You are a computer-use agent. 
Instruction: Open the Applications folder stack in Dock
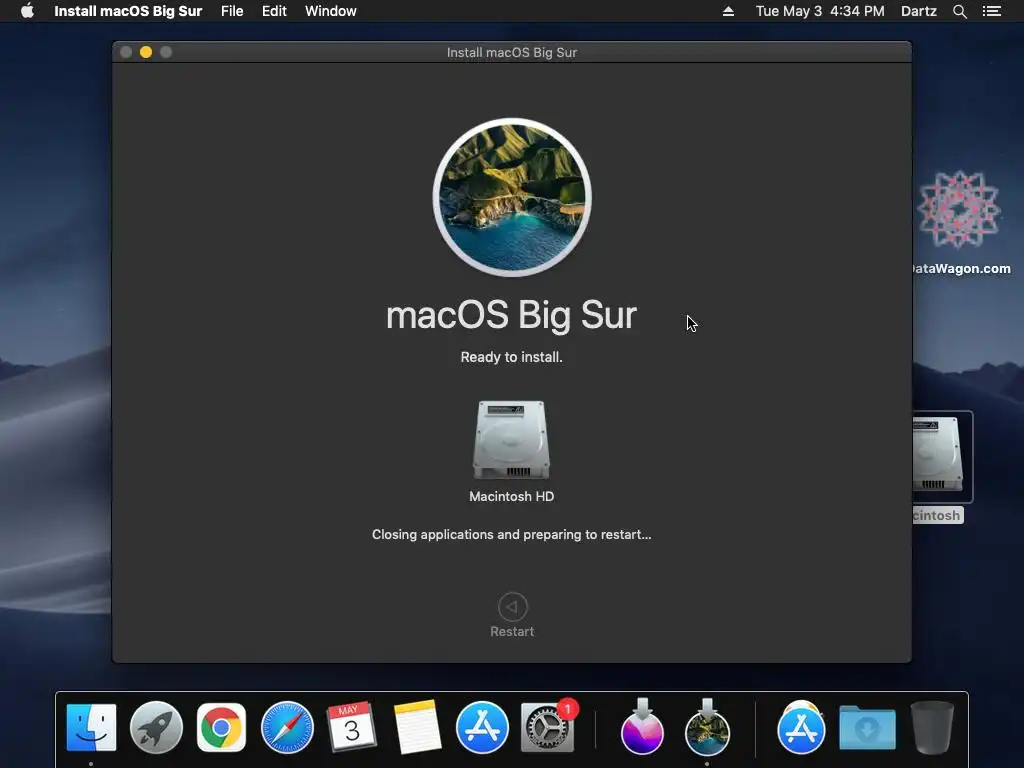pyautogui.click(x=801, y=727)
